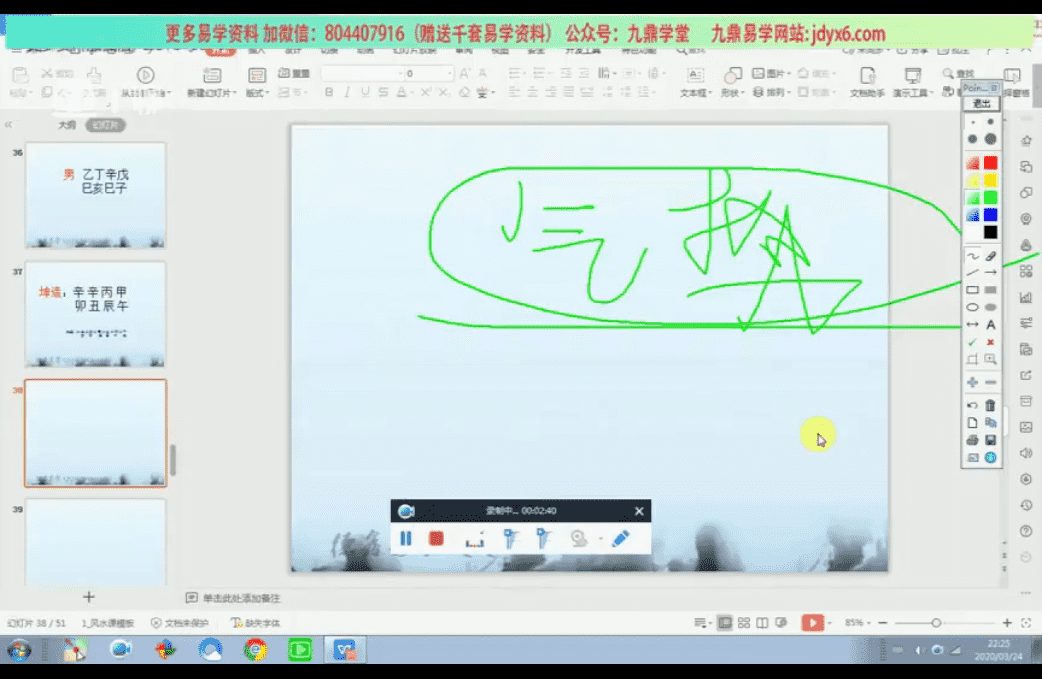Stop the recording with red button
1042x679 pixels.
tap(436, 539)
